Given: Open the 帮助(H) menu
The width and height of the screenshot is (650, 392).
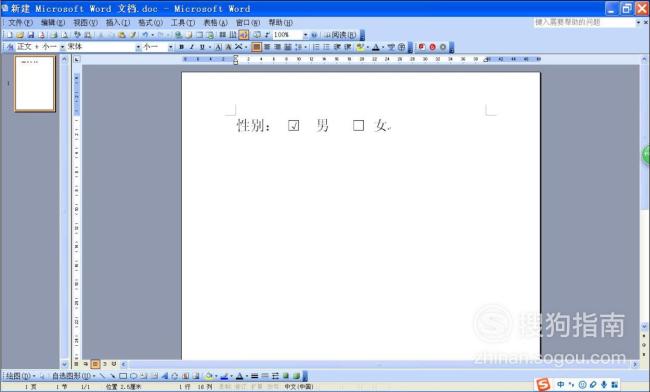Looking at the screenshot, I should click(280, 22).
